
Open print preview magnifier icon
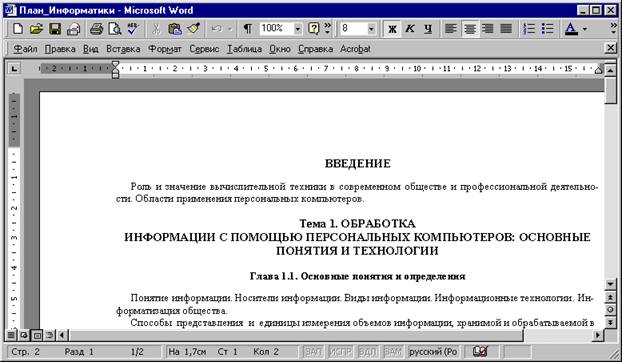point(115,29)
